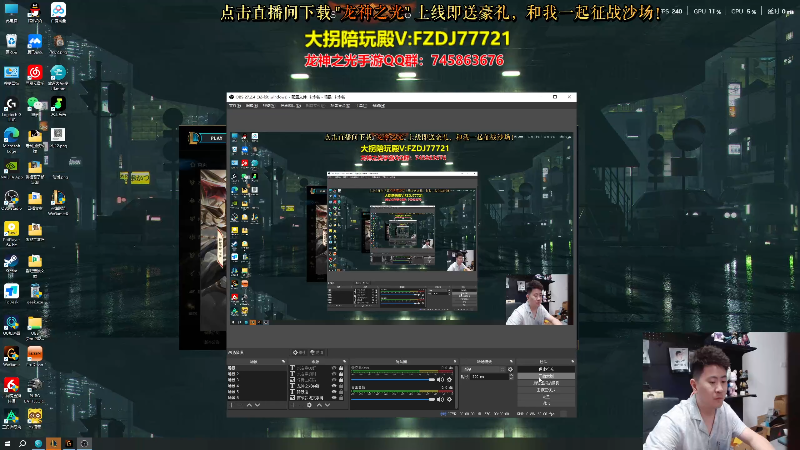Viewport: 800px width, 450px height.
Task: Click Start Streaming in OBS controls dock
Action: (546, 369)
